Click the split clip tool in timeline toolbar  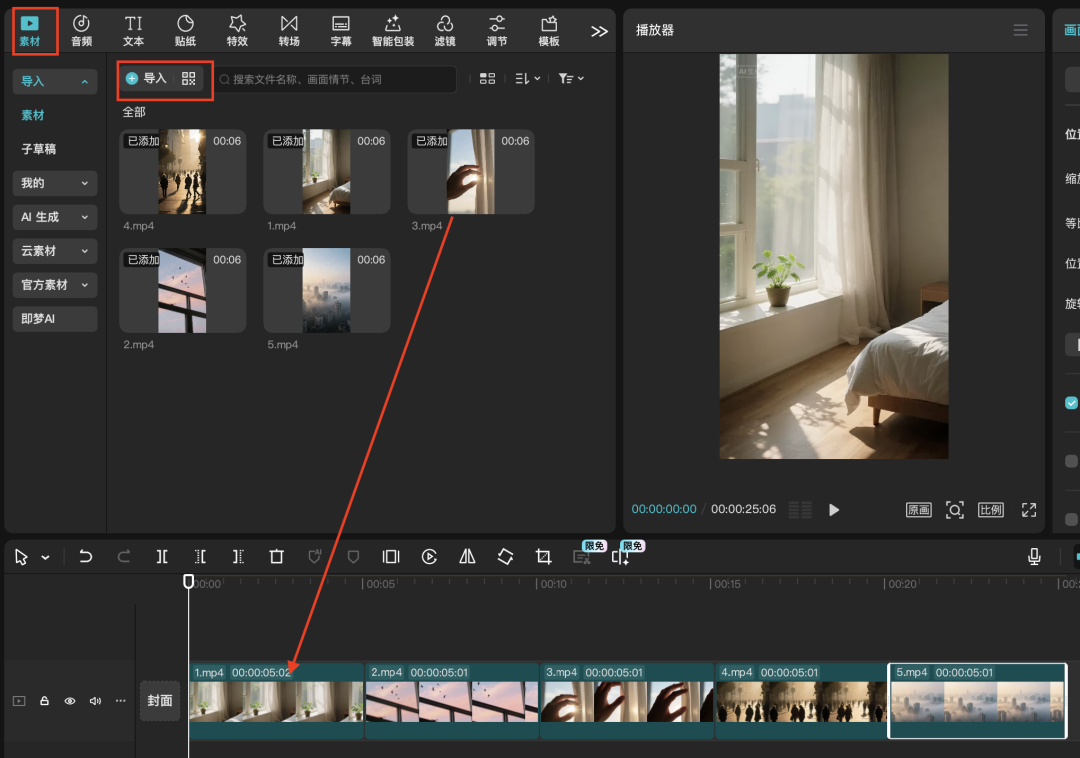coord(162,557)
